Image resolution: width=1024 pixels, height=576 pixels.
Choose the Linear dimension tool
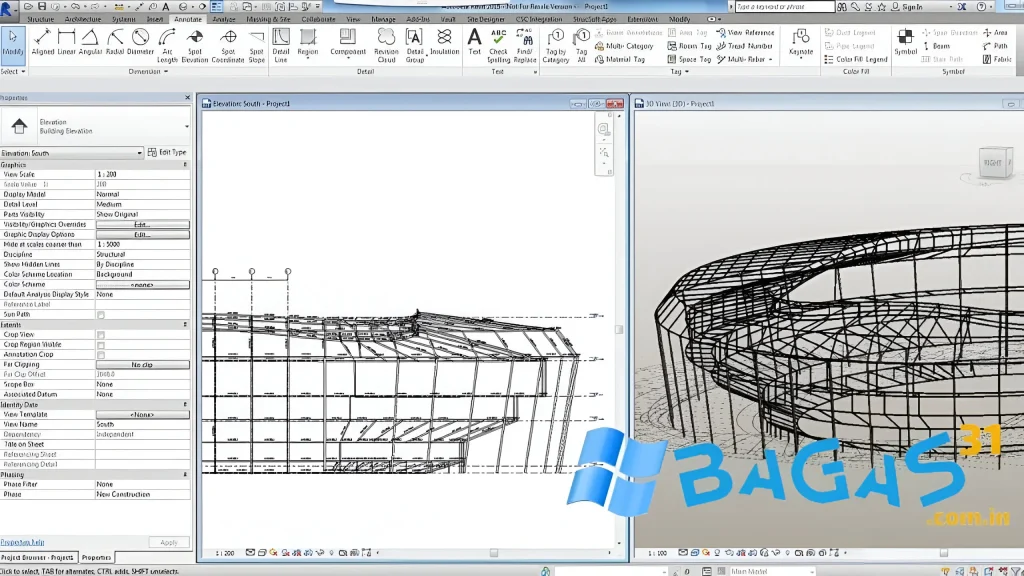[66, 44]
